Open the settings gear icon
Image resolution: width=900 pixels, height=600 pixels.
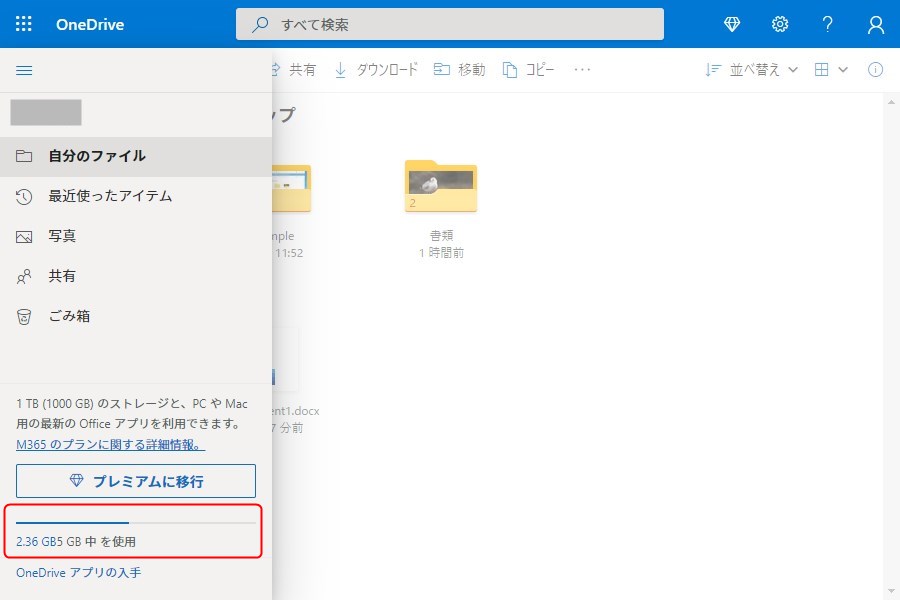tap(780, 24)
